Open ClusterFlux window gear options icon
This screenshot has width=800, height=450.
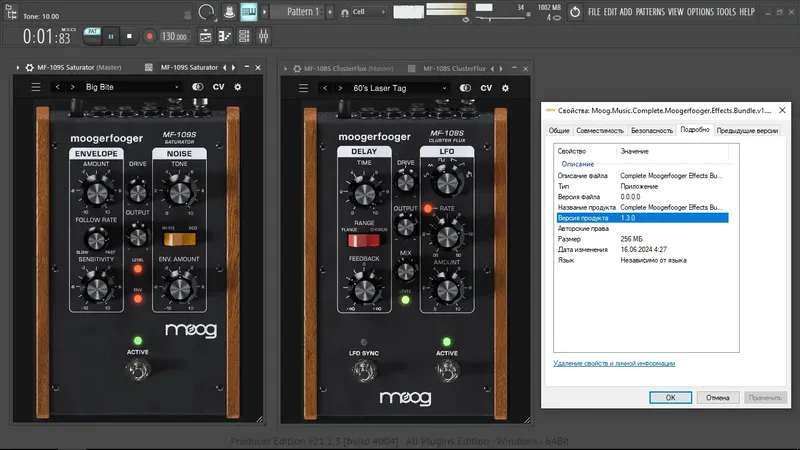click(x=297, y=68)
